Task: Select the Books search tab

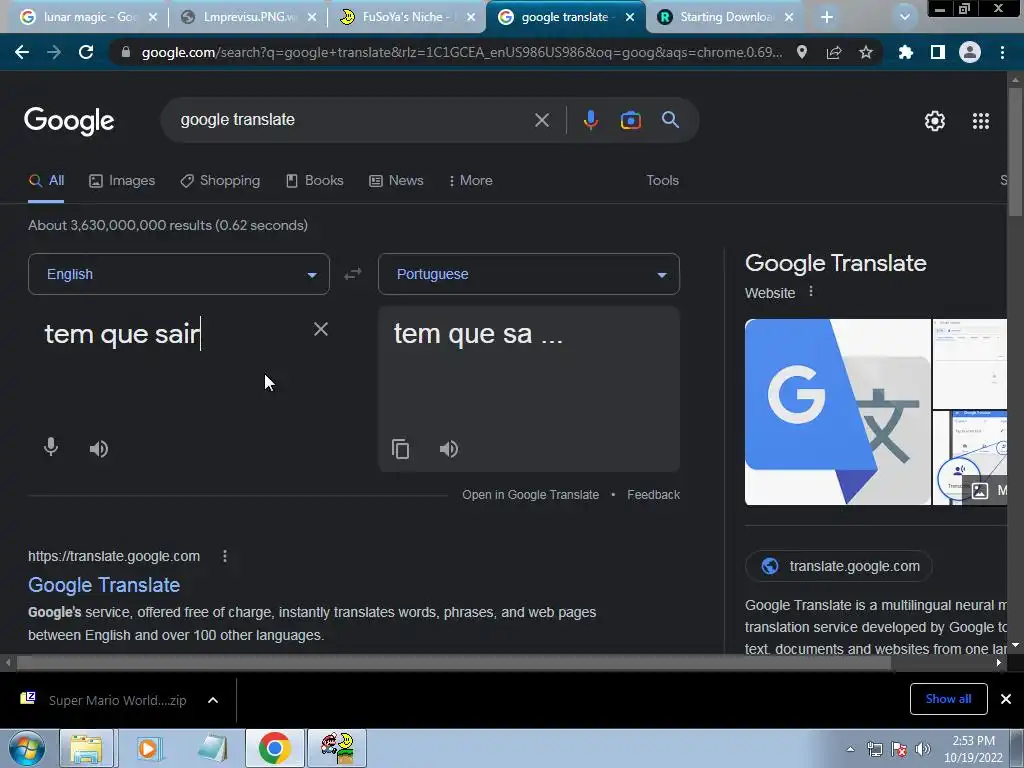Action: (x=315, y=180)
